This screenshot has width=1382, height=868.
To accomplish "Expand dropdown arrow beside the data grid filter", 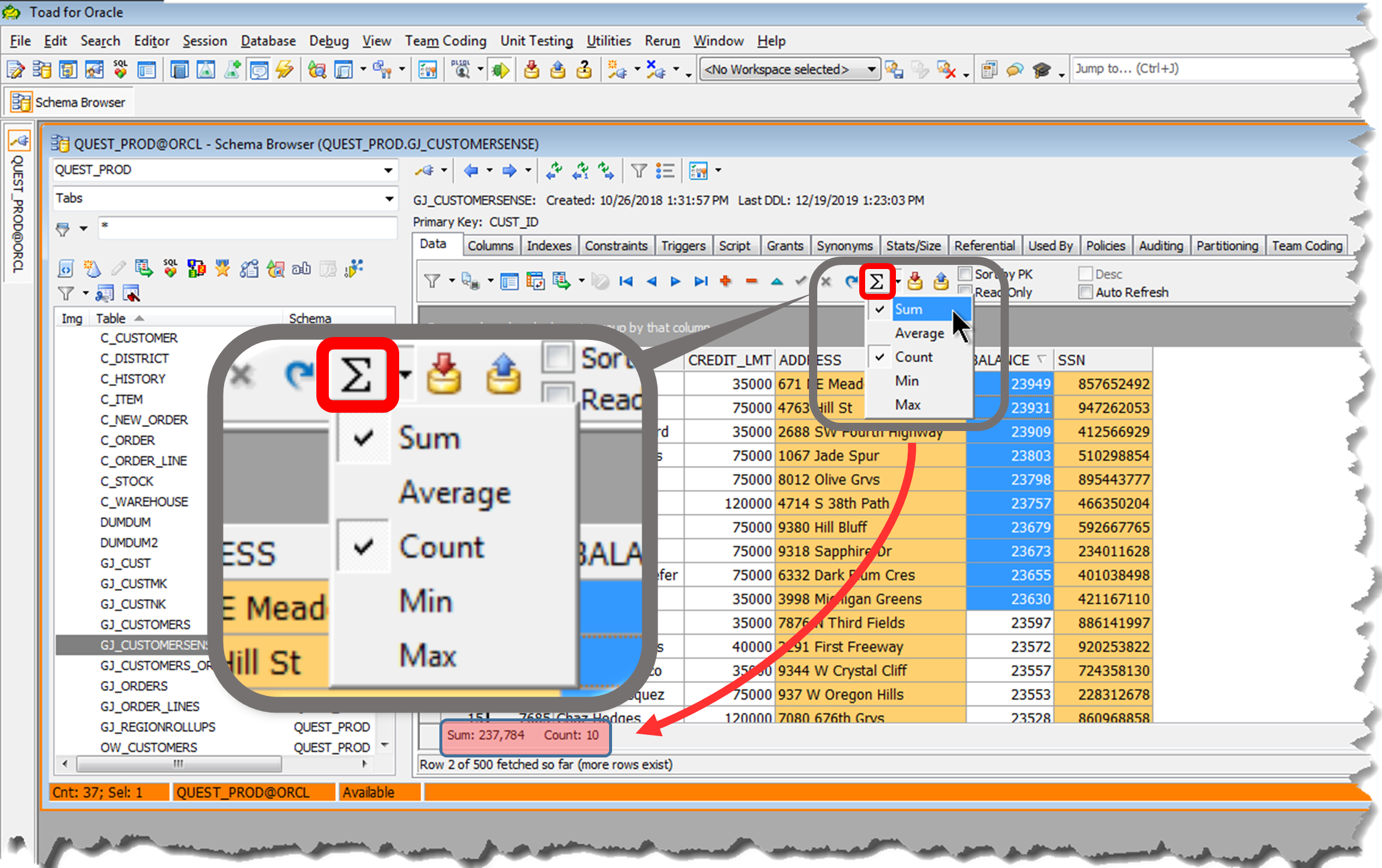I will pos(452,281).
